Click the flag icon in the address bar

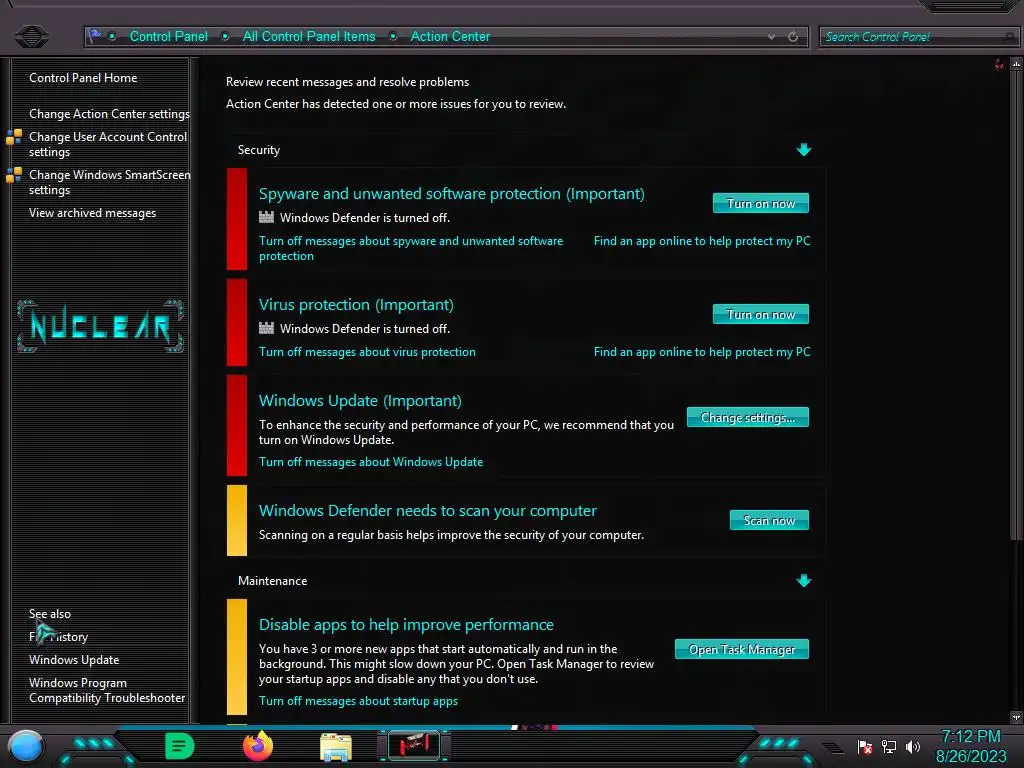point(95,36)
